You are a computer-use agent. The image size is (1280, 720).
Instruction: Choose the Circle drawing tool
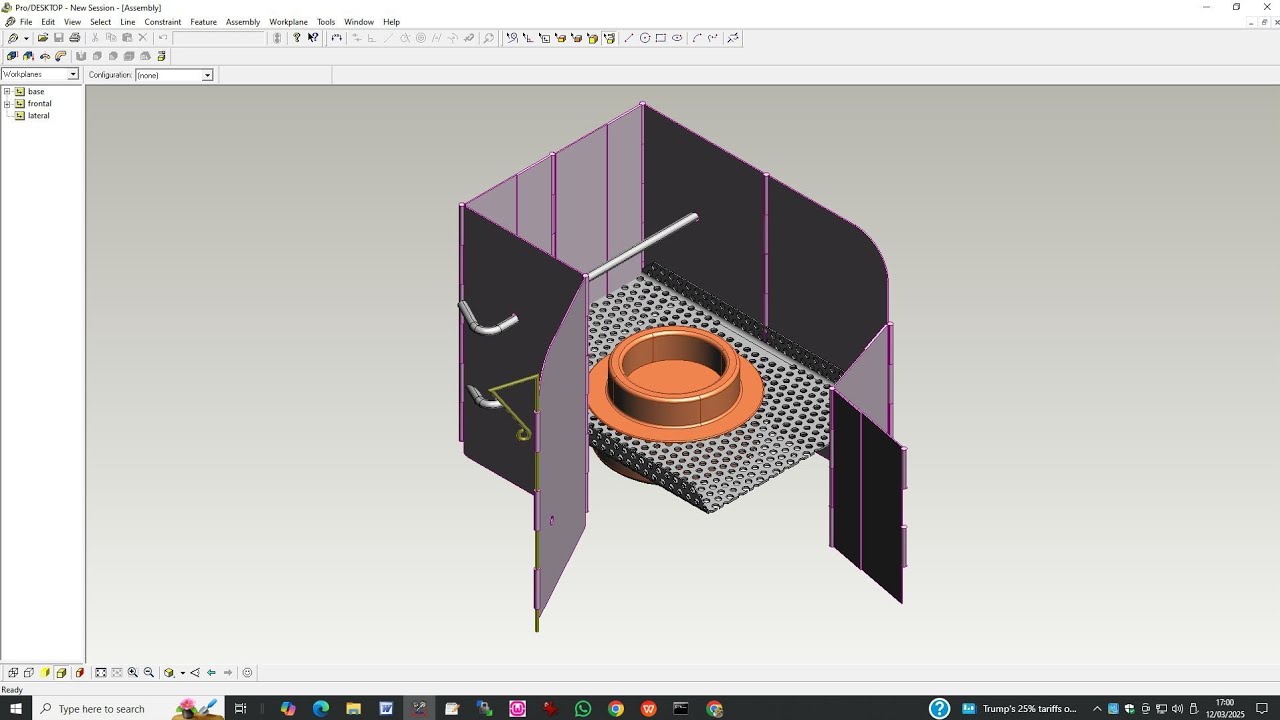click(645, 38)
